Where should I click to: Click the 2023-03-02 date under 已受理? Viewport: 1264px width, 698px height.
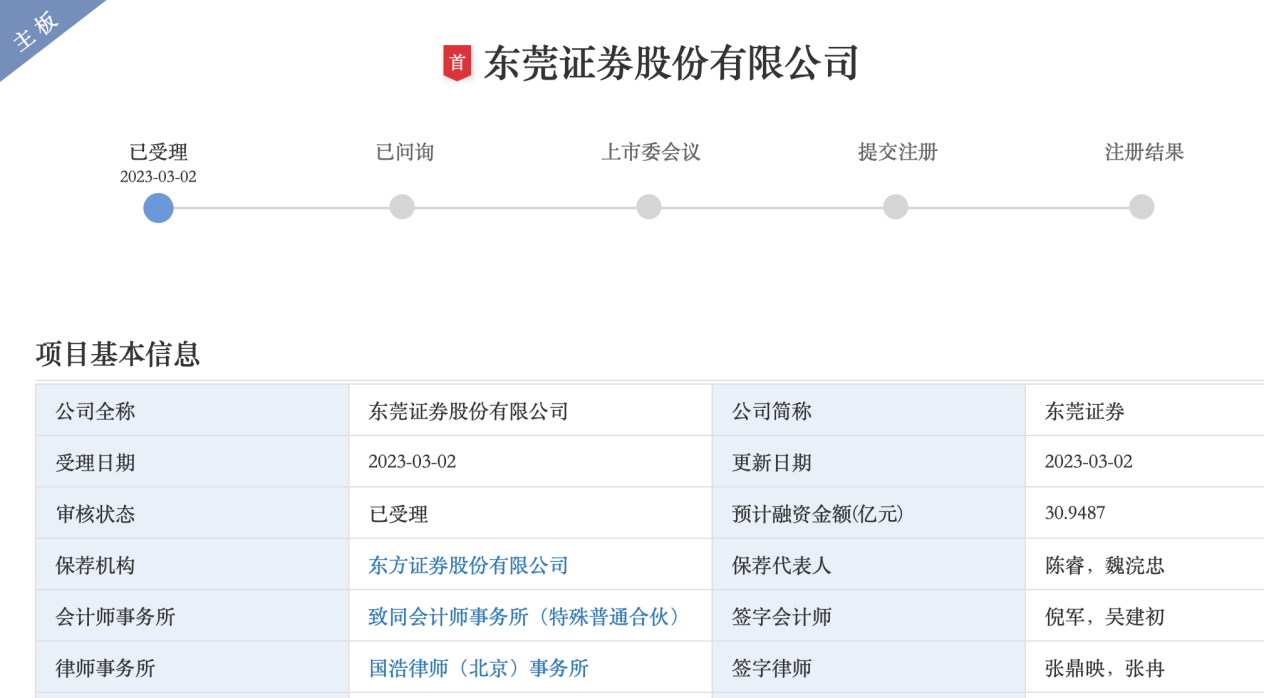(158, 177)
